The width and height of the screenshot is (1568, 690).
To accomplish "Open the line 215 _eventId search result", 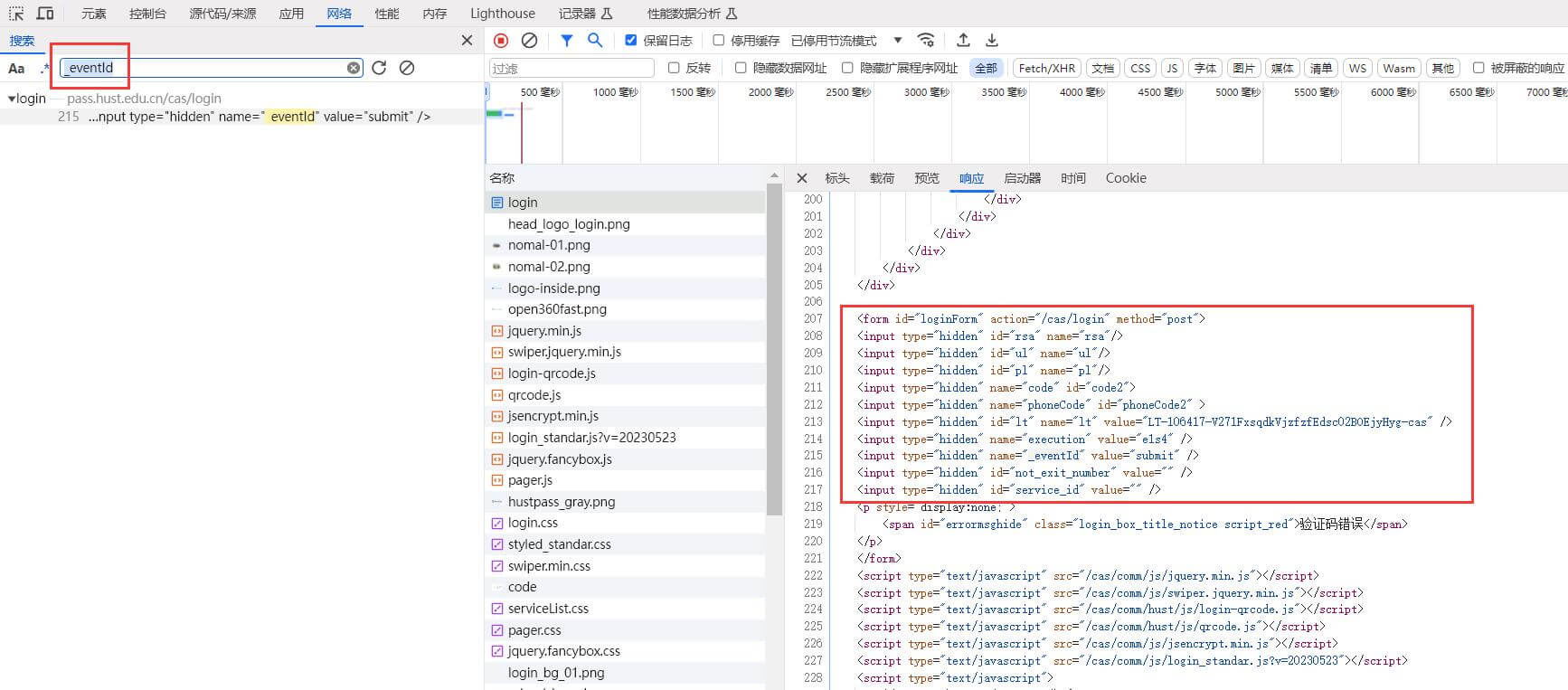I will 242,117.
